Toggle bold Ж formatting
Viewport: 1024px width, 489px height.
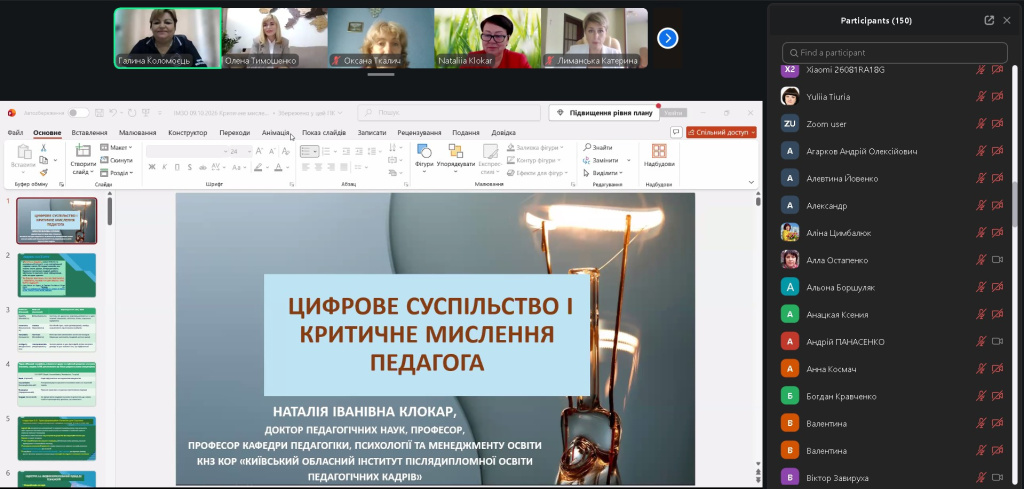tap(152, 167)
